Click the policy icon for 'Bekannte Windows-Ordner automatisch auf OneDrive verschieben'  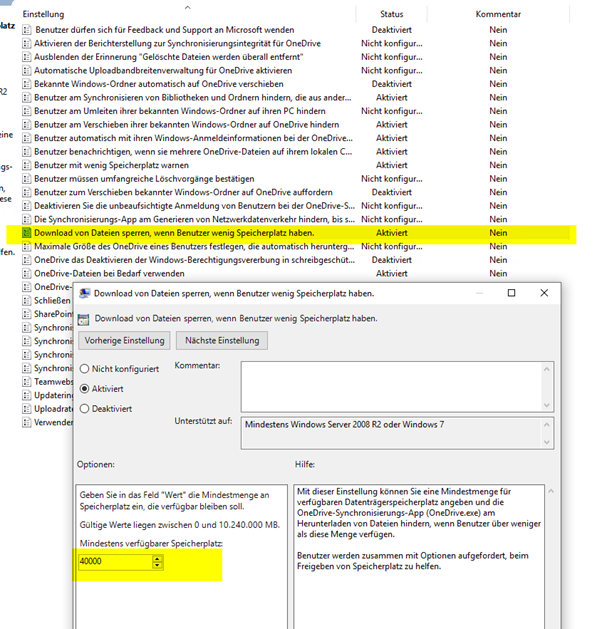[26, 84]
